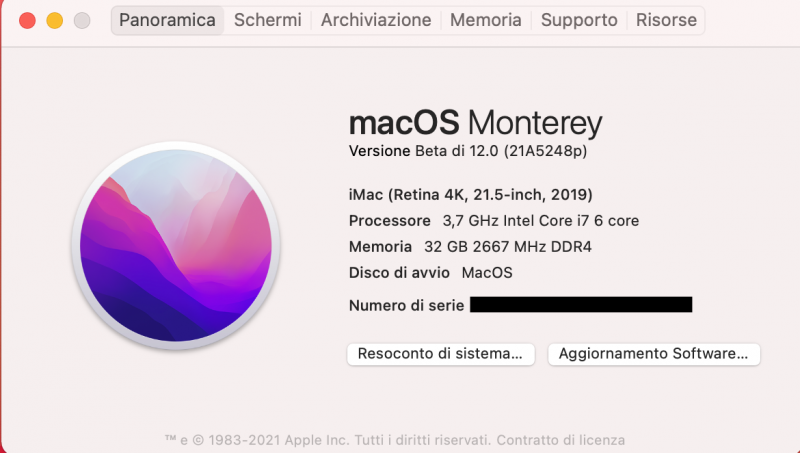The width and height of the screenshot is (800, 453).
Task: Click the macOS Monterey title
Action: pyautogui.click(x=475, y=123)
